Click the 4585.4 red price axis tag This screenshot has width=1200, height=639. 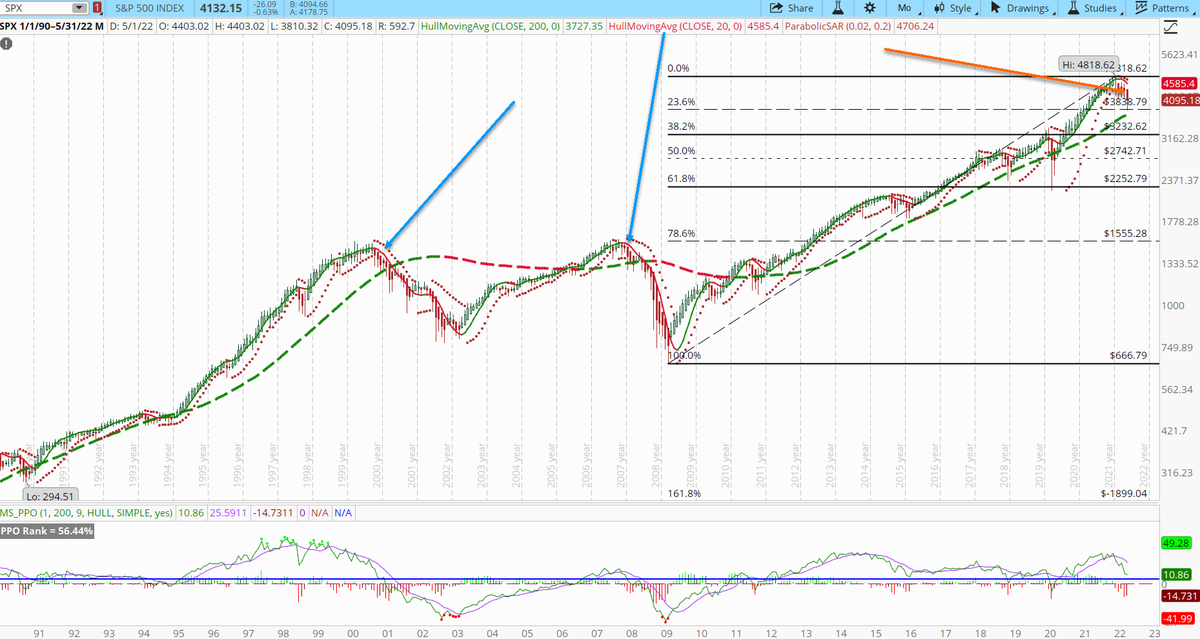[1179, 84]
